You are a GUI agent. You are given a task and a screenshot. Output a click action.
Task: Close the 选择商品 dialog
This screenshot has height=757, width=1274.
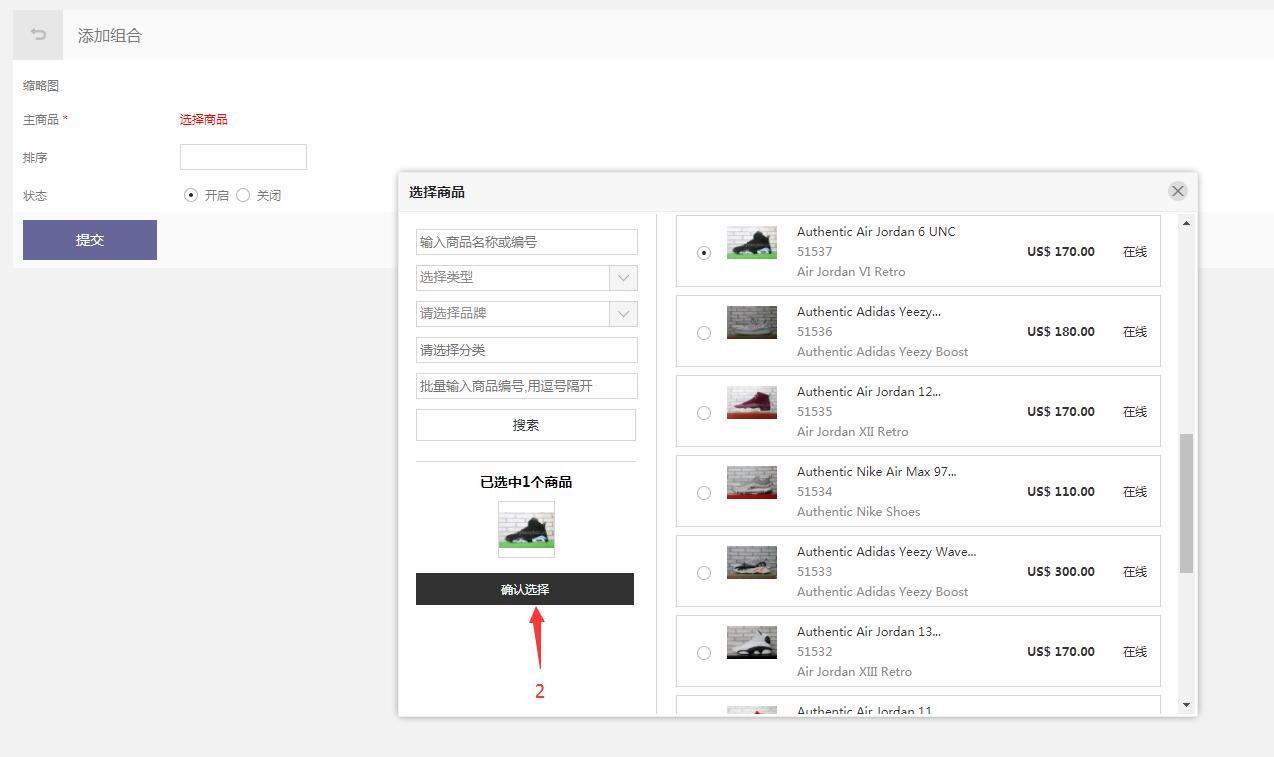[1178, 191]
